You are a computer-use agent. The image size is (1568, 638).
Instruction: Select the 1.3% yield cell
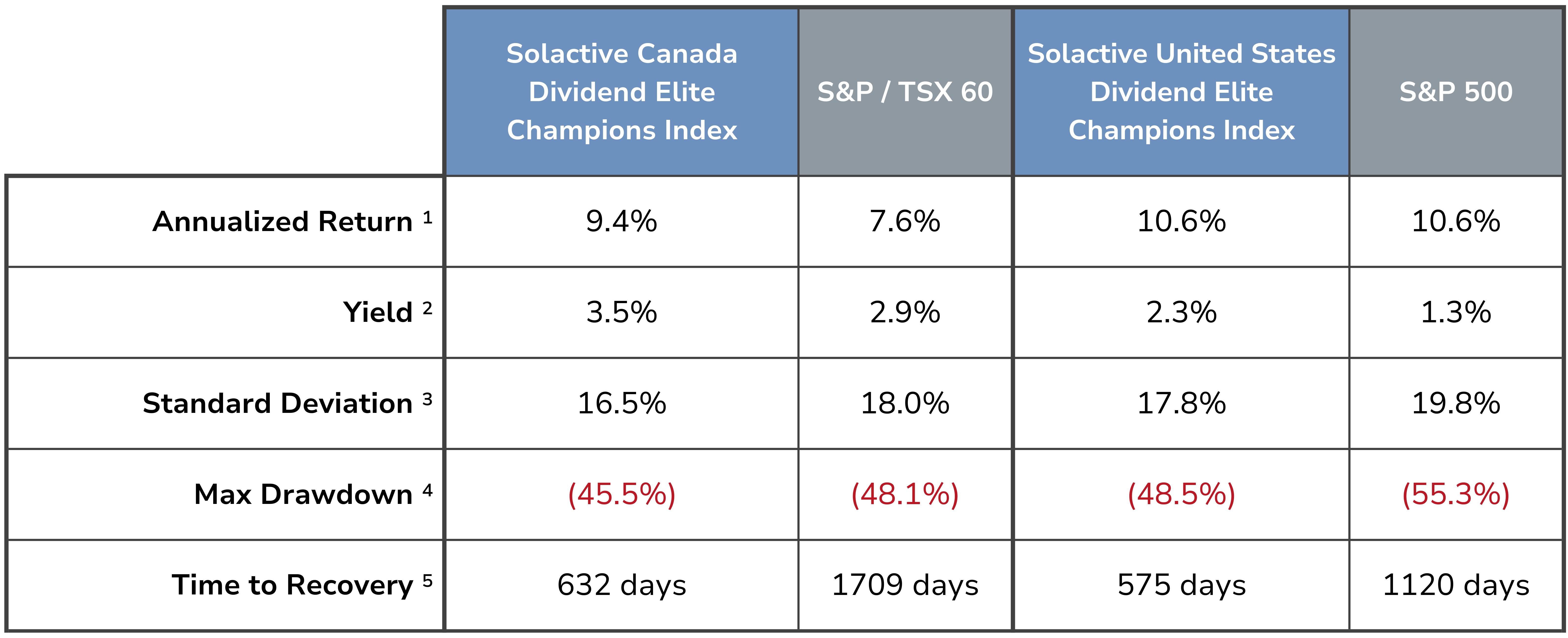pyautogui.click(x=1456, y=312)
